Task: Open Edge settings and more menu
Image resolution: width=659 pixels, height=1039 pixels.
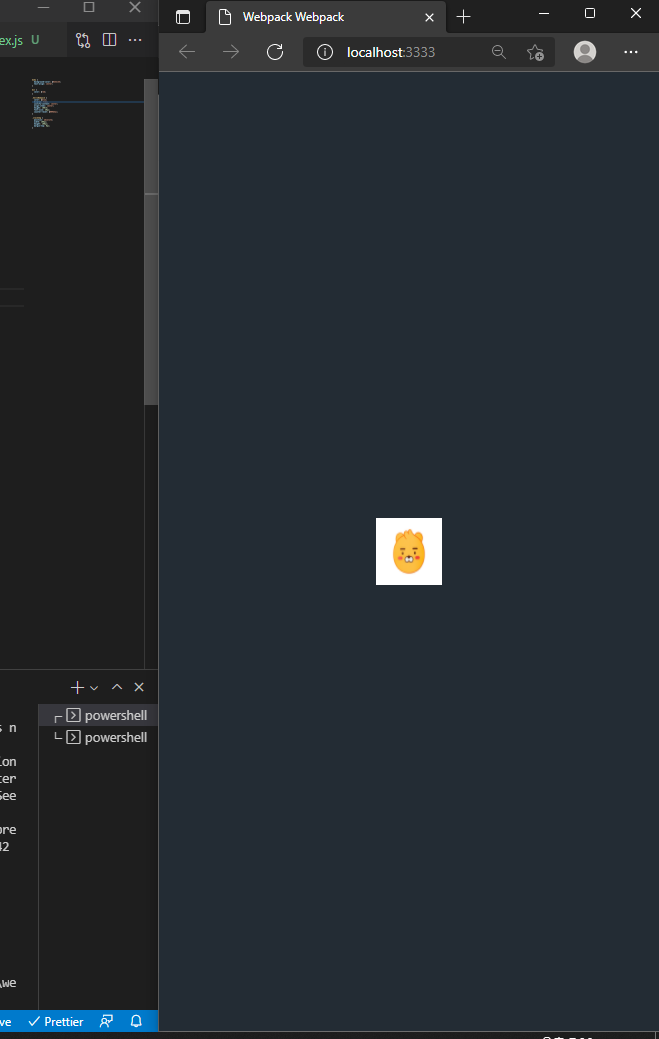Action: pos(631,52)
